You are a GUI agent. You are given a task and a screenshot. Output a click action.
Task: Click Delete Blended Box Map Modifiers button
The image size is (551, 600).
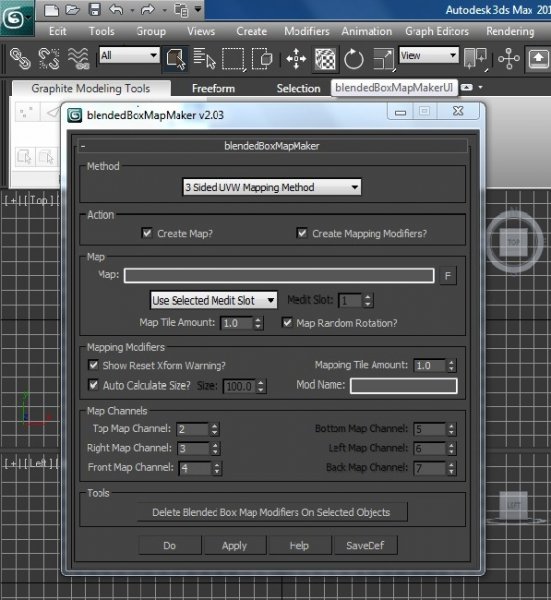(271, 512)
